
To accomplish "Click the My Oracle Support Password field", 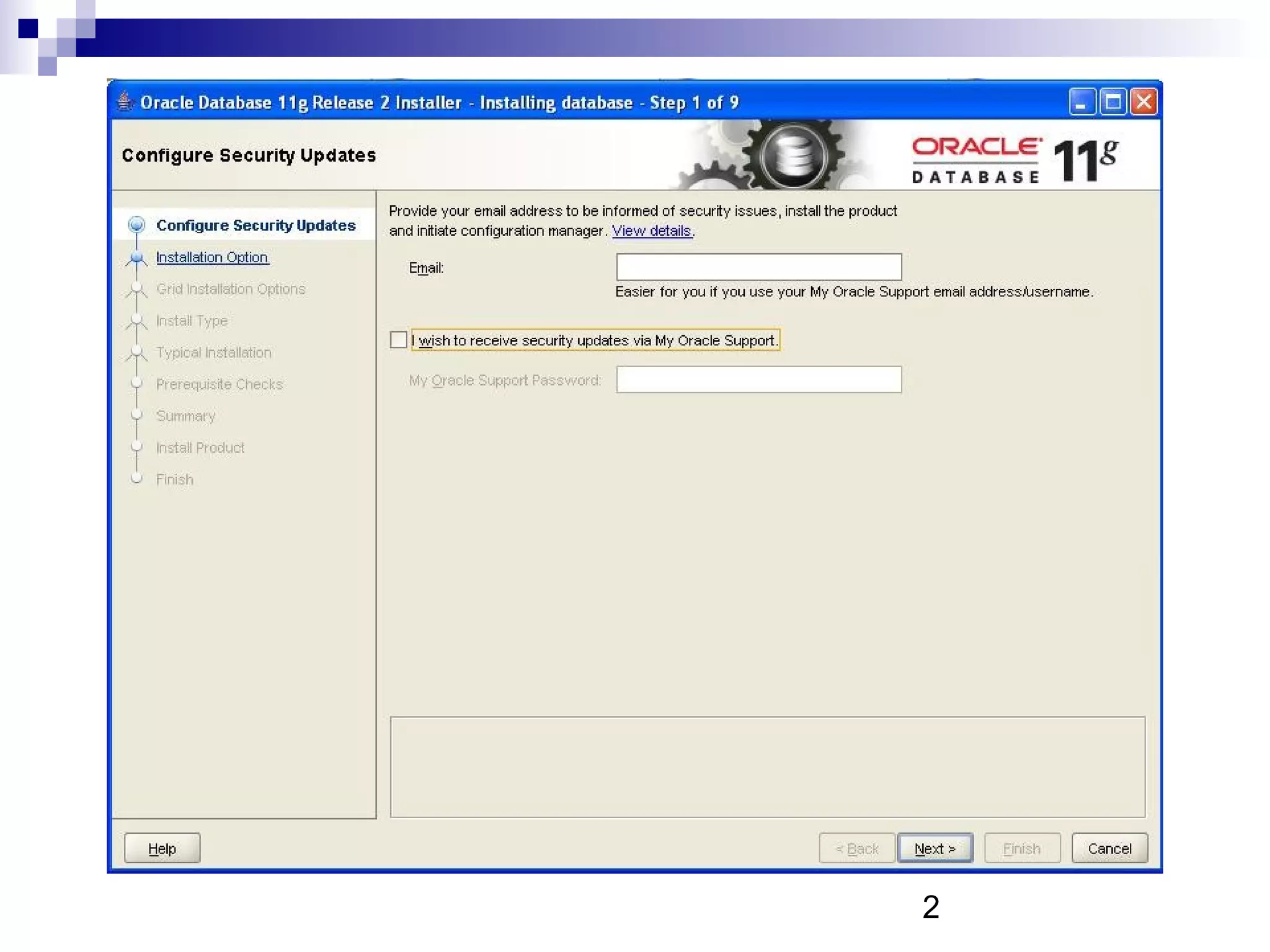I will [758, 379].
